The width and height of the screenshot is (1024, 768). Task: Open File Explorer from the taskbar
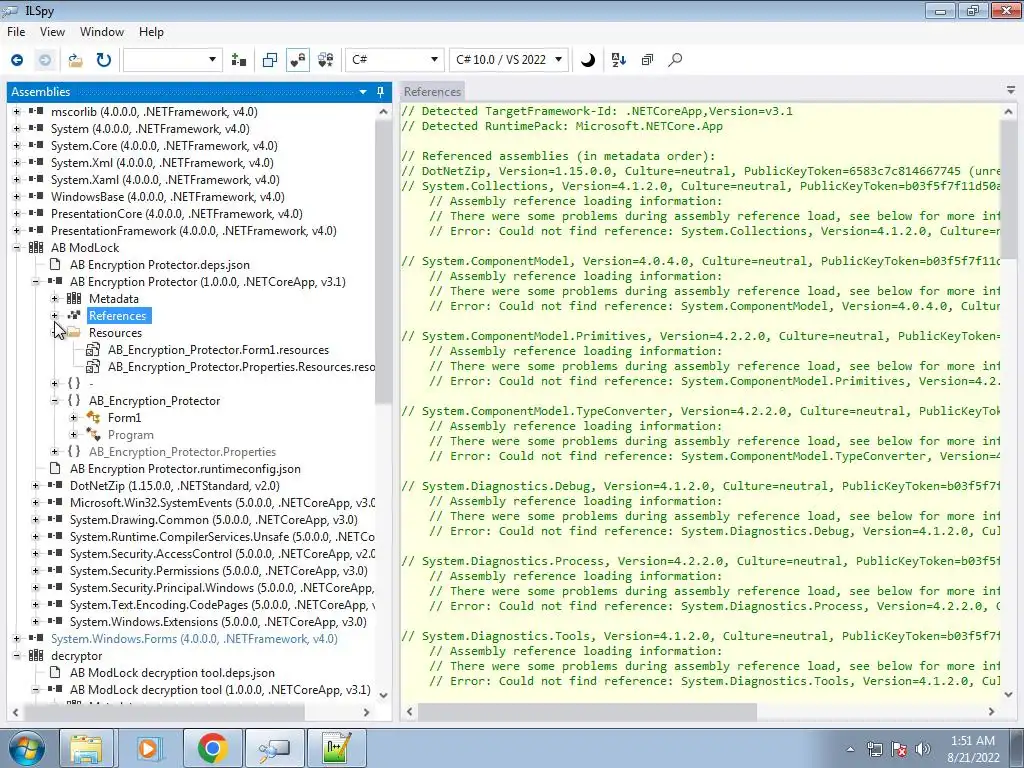coord(87,748)
